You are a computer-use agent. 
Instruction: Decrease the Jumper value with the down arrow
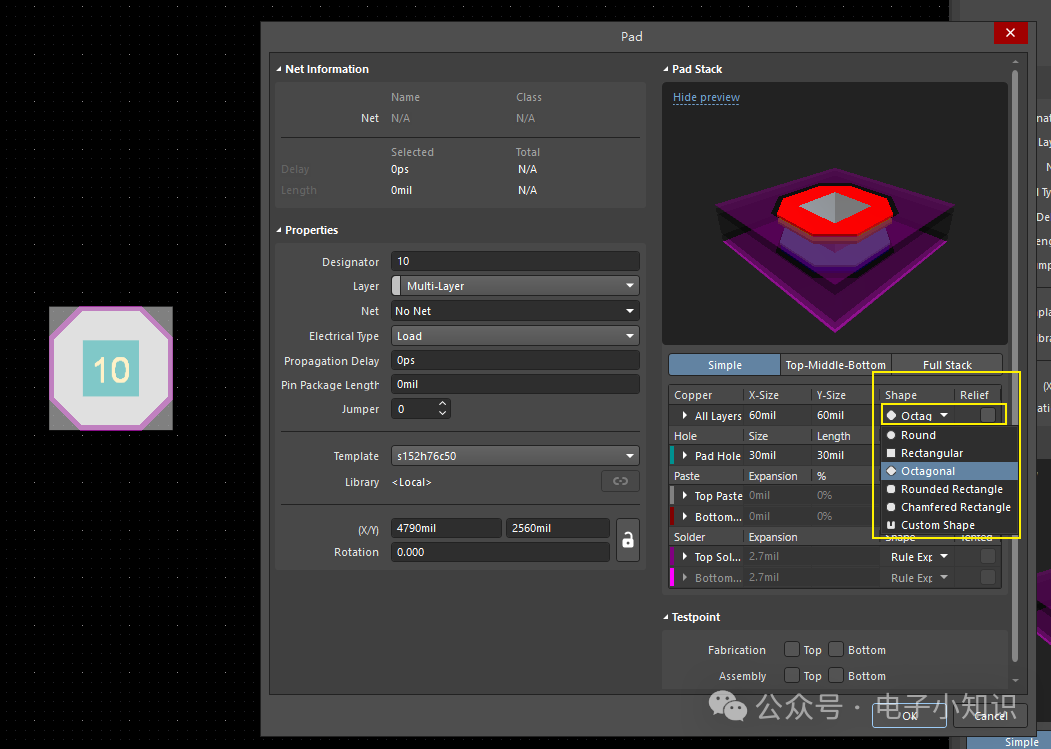click(442, 413)
